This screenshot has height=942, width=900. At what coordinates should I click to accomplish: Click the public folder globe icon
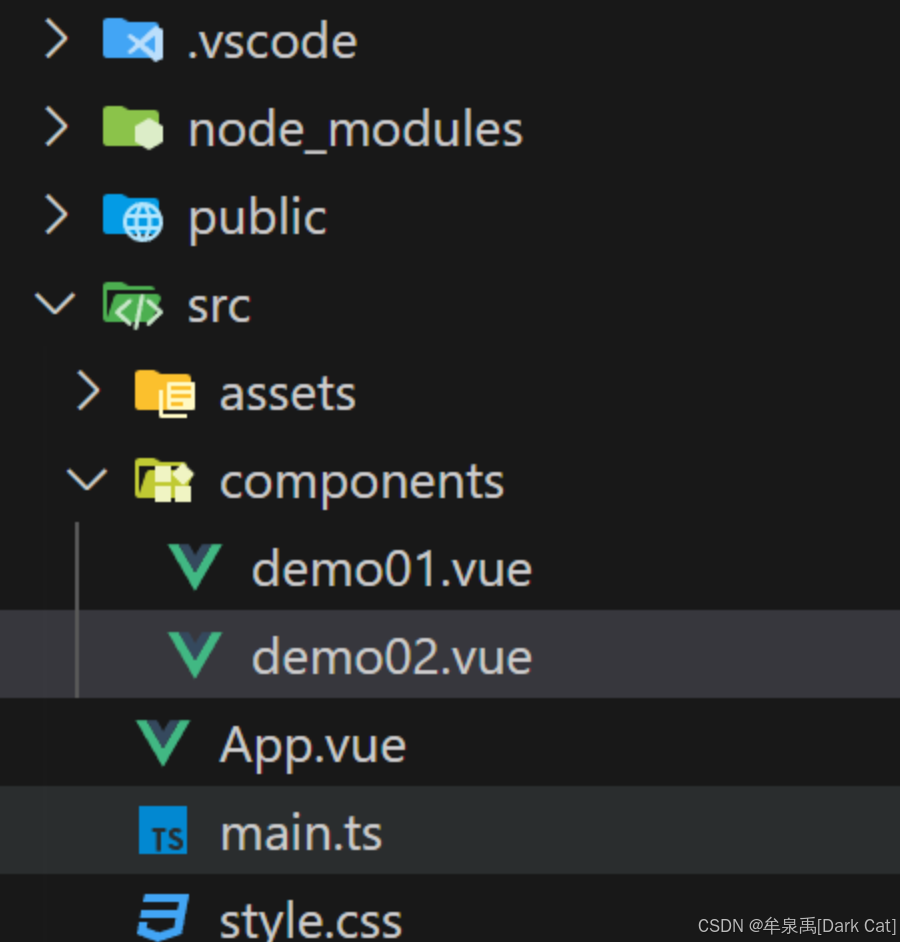tap(133, 217)
